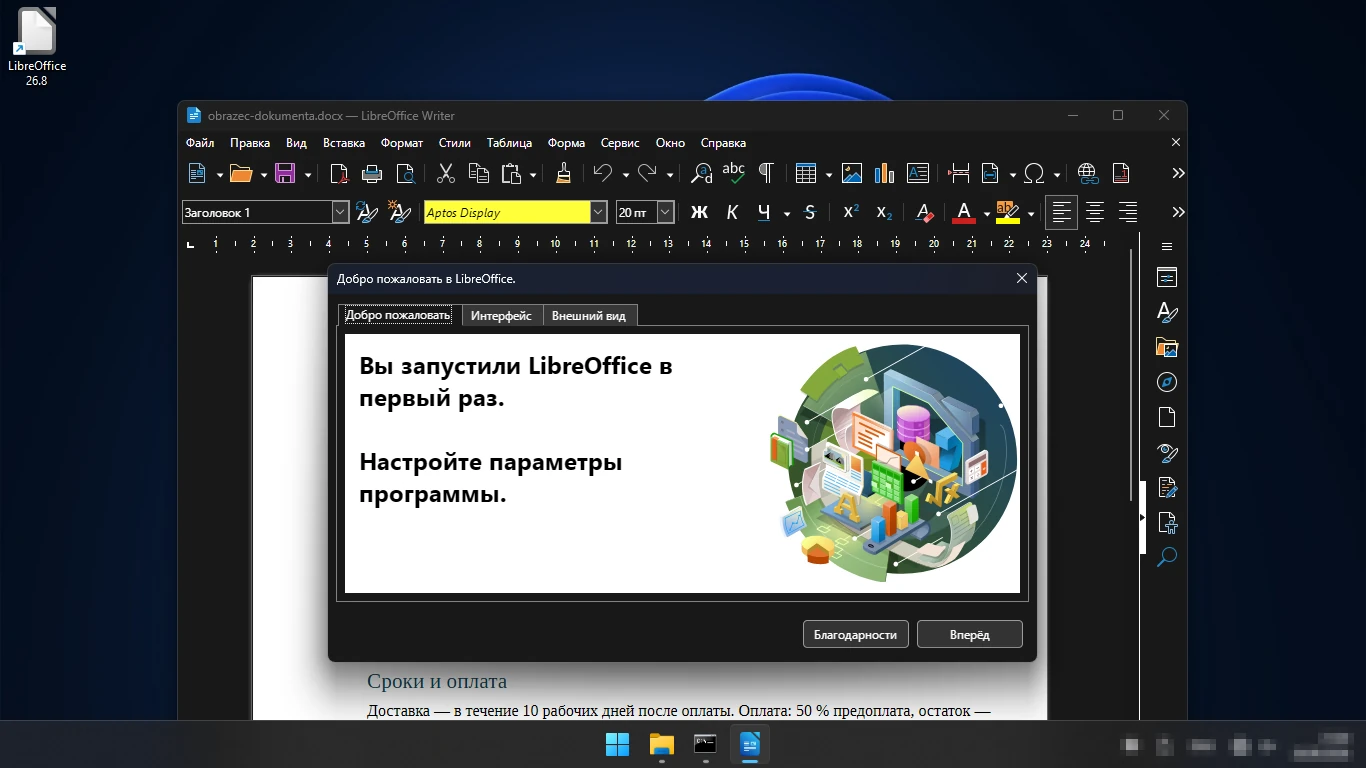Enable align left paragraph alignment
The width and height of the screenshot is (1366, 768).
(1062, 212)
